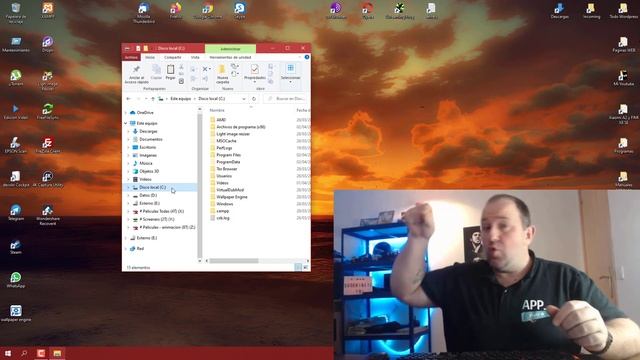
Task: Click taskbar search magnifier icon
Action: (x=24, y=353)
